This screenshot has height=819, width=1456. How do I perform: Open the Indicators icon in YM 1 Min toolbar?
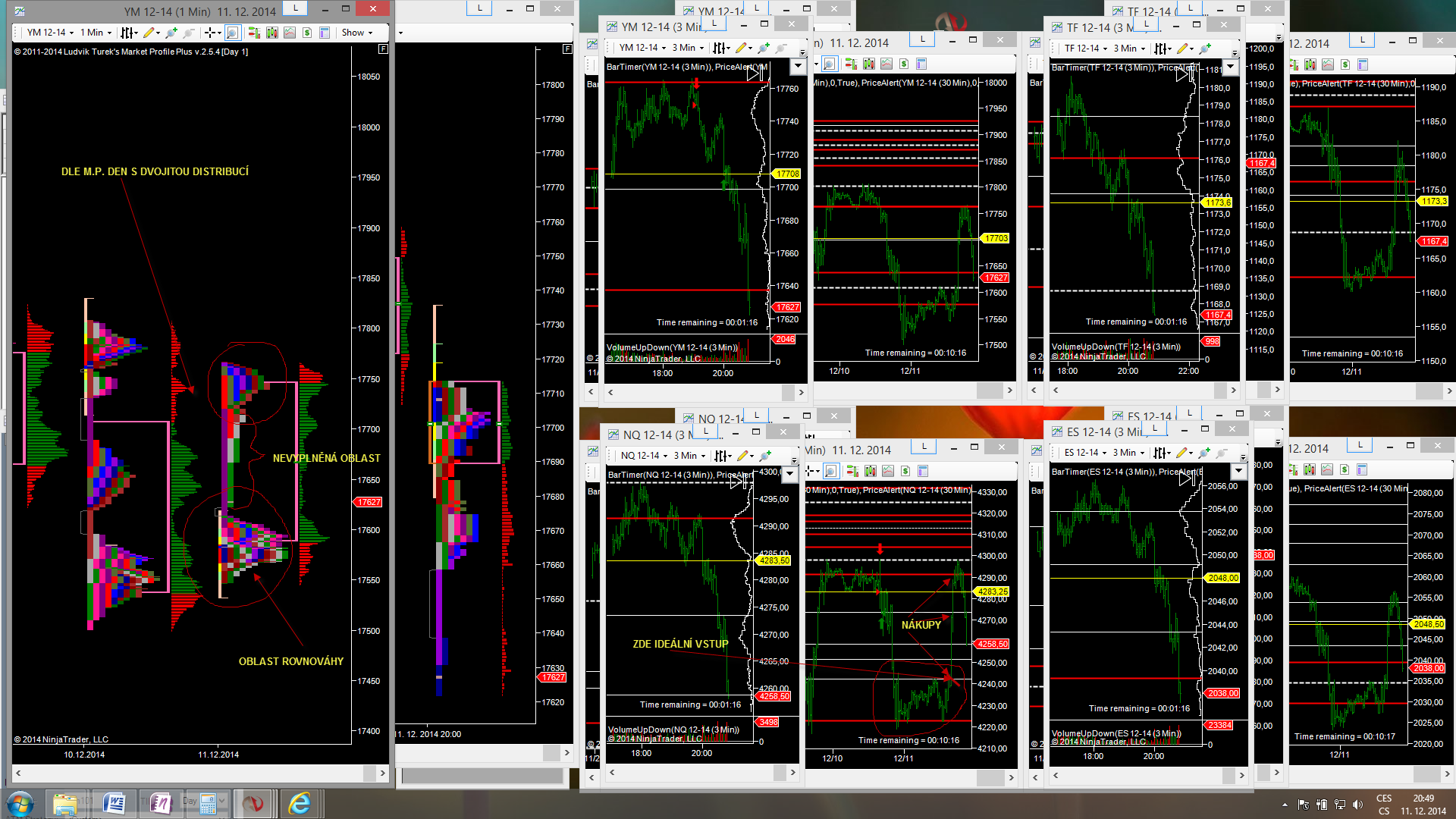click(272, 33)
